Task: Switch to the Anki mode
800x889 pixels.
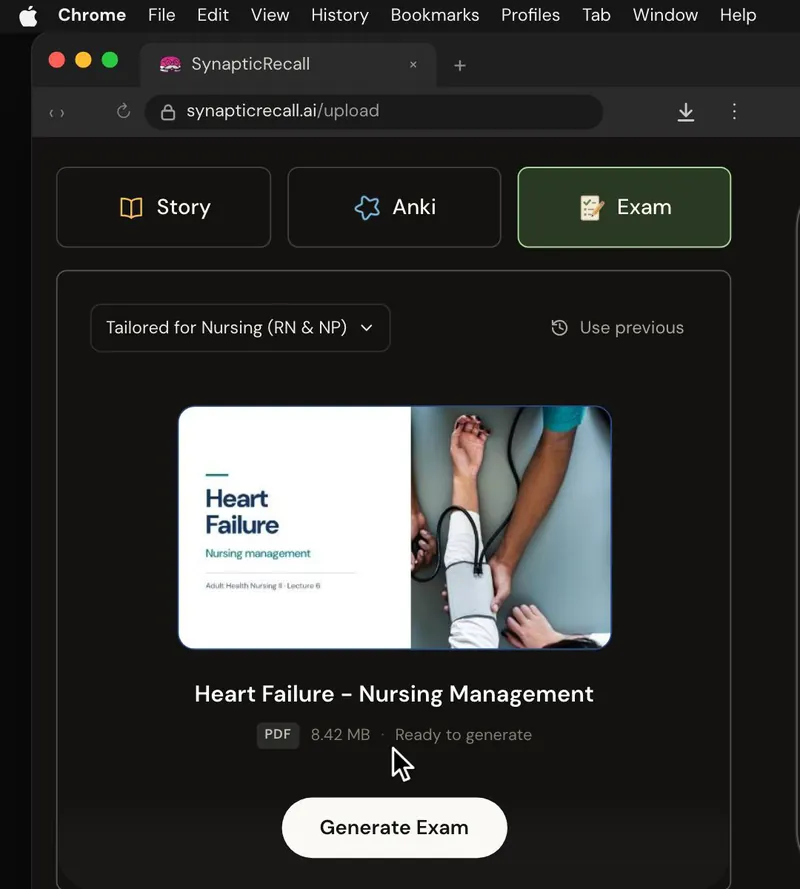Action: point(395,207)
